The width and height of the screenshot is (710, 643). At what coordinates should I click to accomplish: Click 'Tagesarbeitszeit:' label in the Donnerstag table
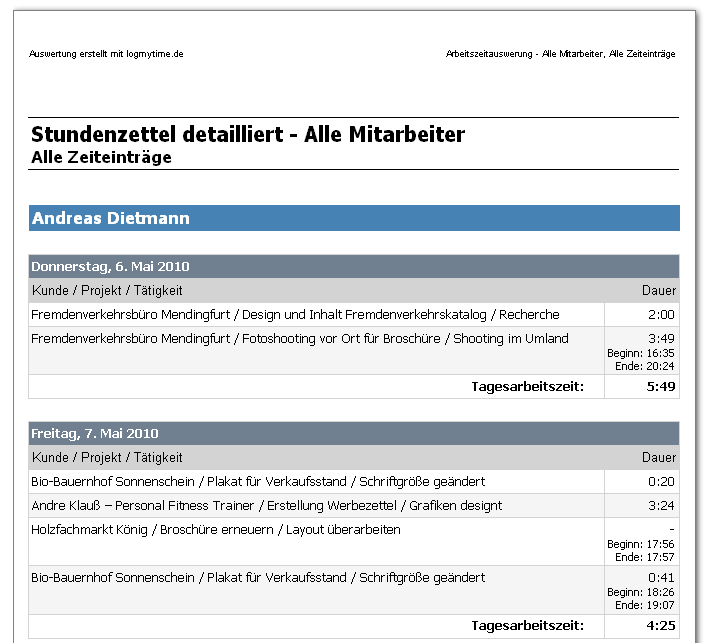coord(528,387)
